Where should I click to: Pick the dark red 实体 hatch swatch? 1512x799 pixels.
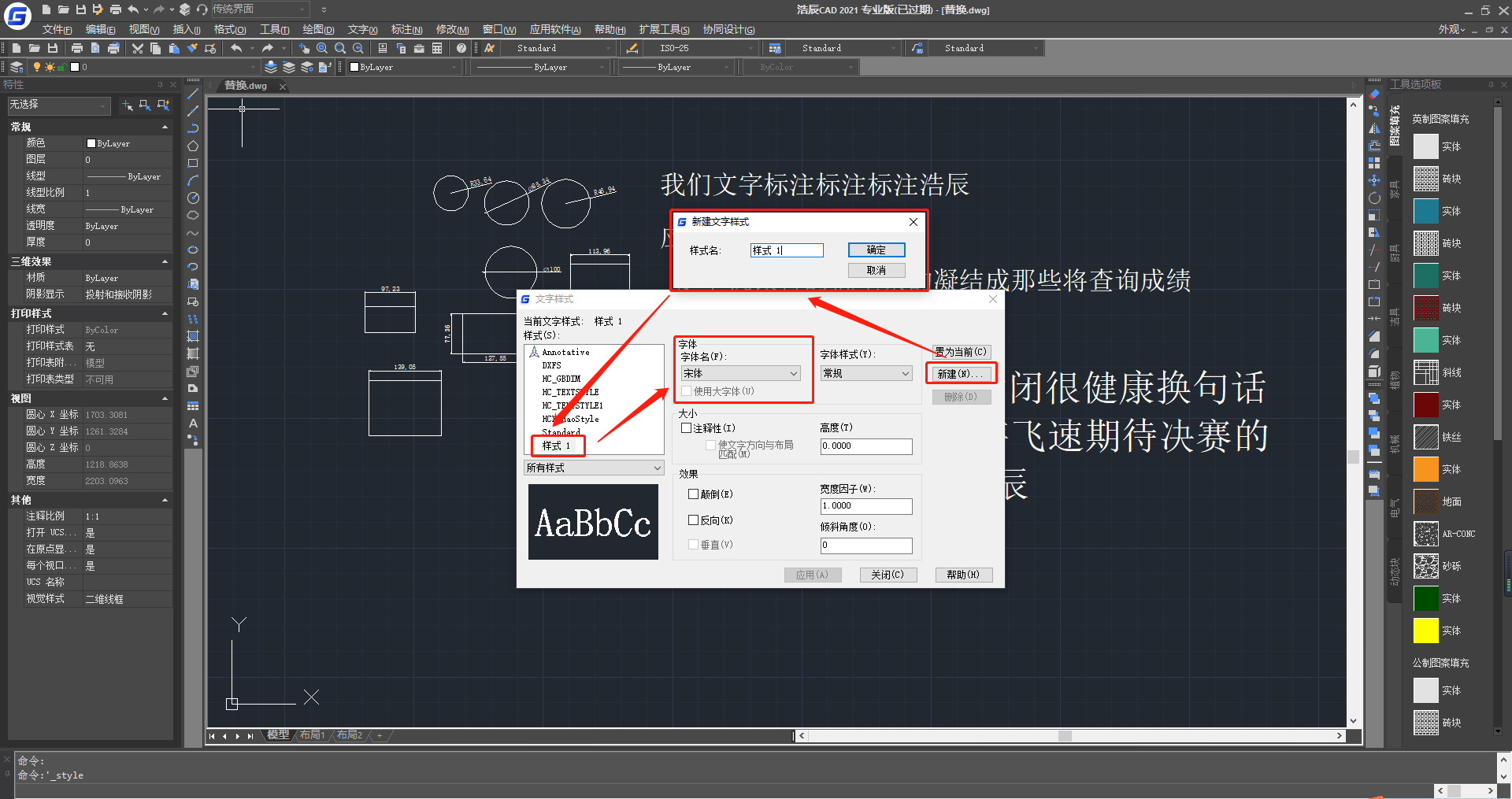click(x=1425, y=405)
